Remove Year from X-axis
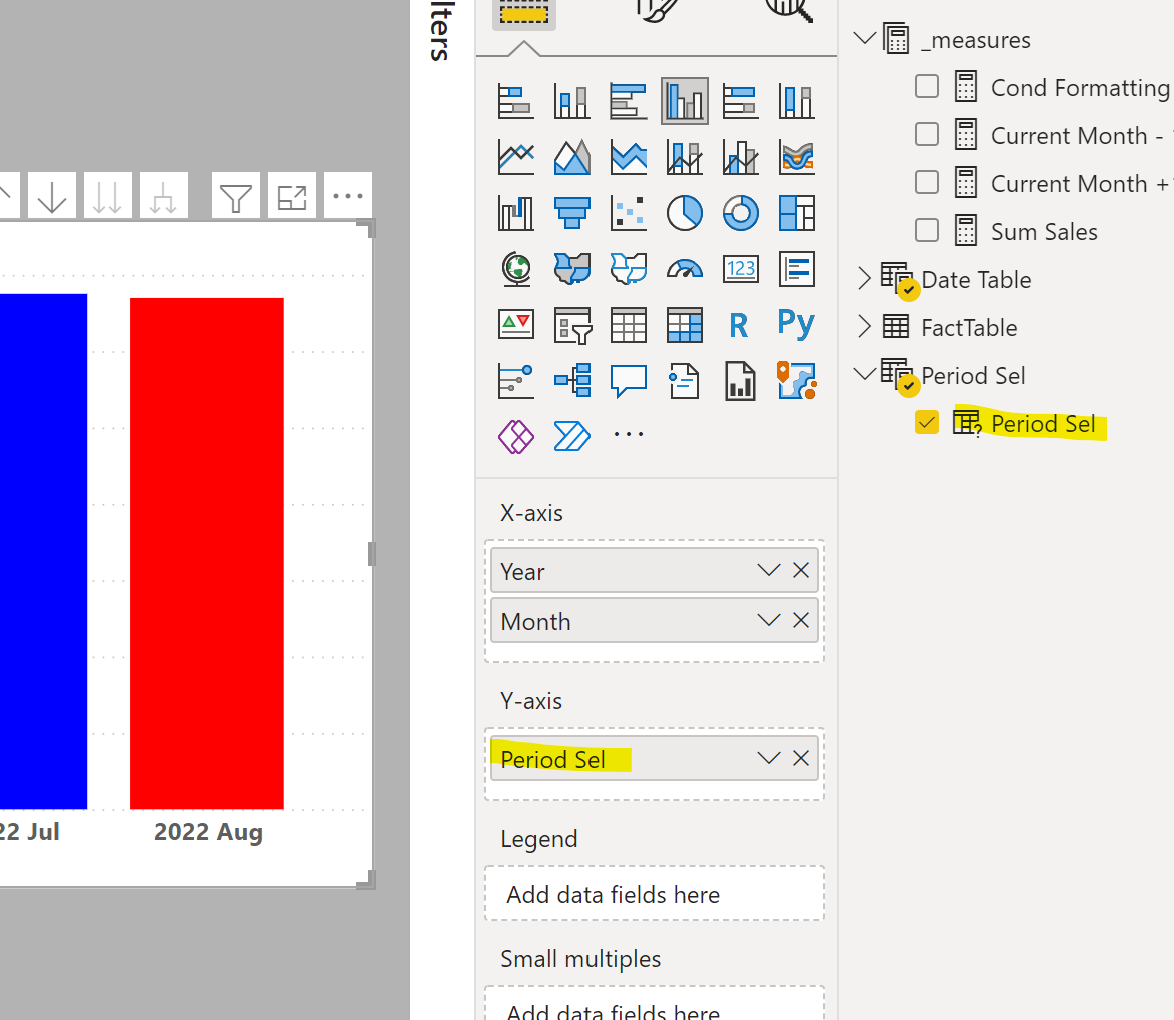The image size is (1174, 1020). pyautogui.click(x=801, y=571)
